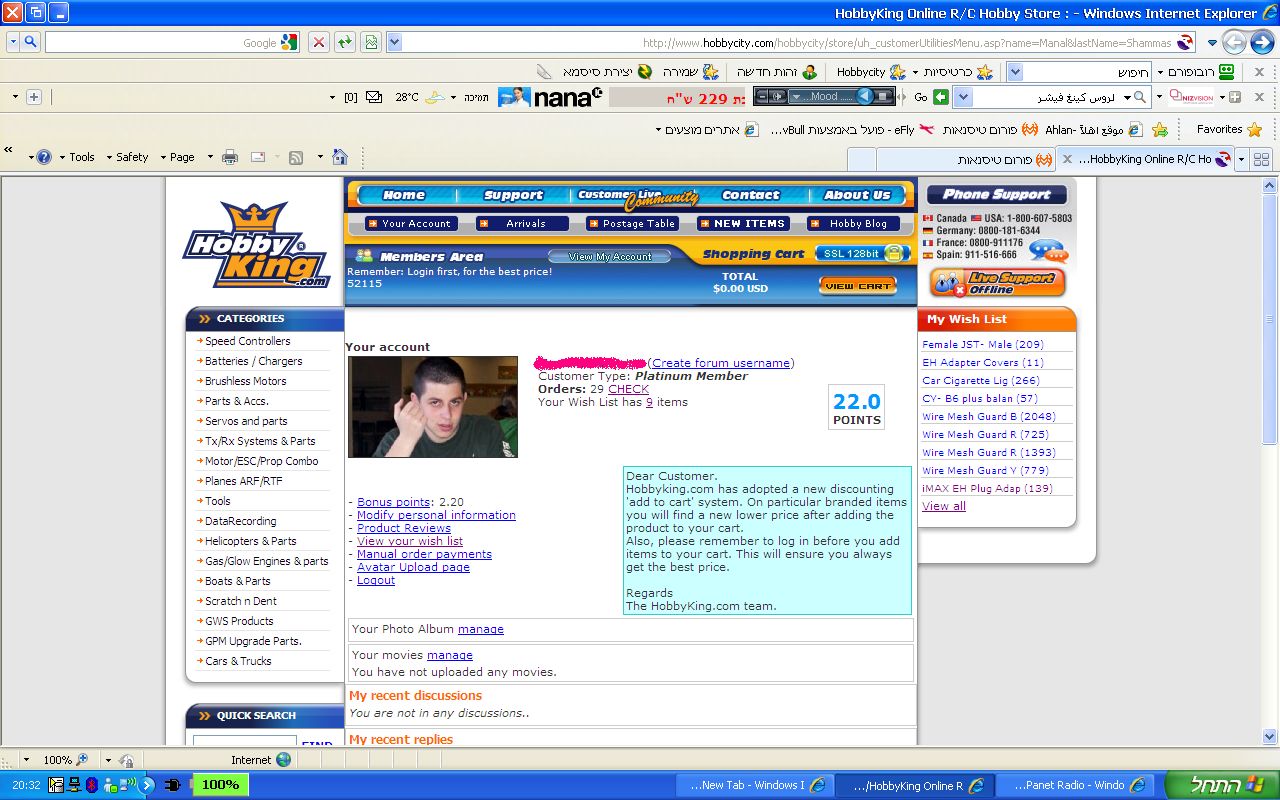Click the green Go arrow icon
Screen dimensions: 1280x800
pyautogui.click(x=941, y=97)
